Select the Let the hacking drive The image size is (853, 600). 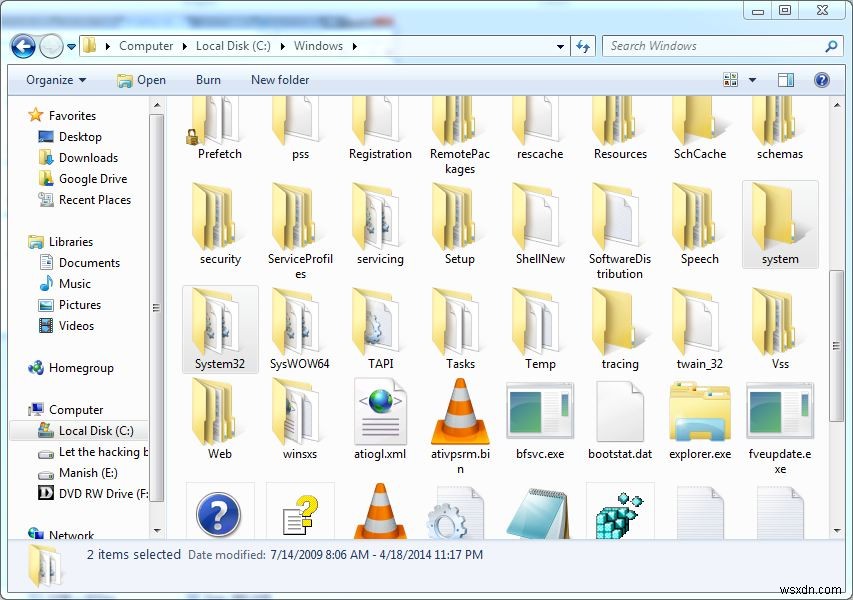pyautogui.click(x=92, y=452)
